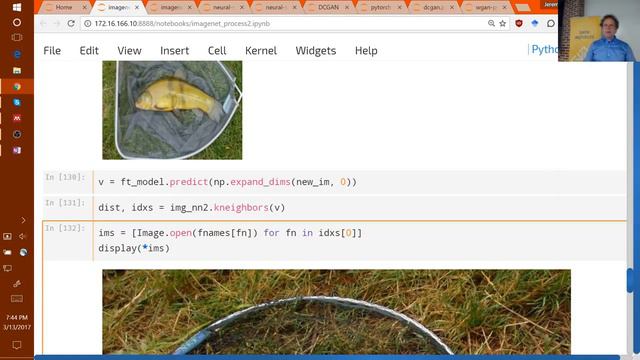The height and width of the screenshot is (360, 640).
Task: Open the Insert menu in Jupyter
Action: tap(175, 51)
